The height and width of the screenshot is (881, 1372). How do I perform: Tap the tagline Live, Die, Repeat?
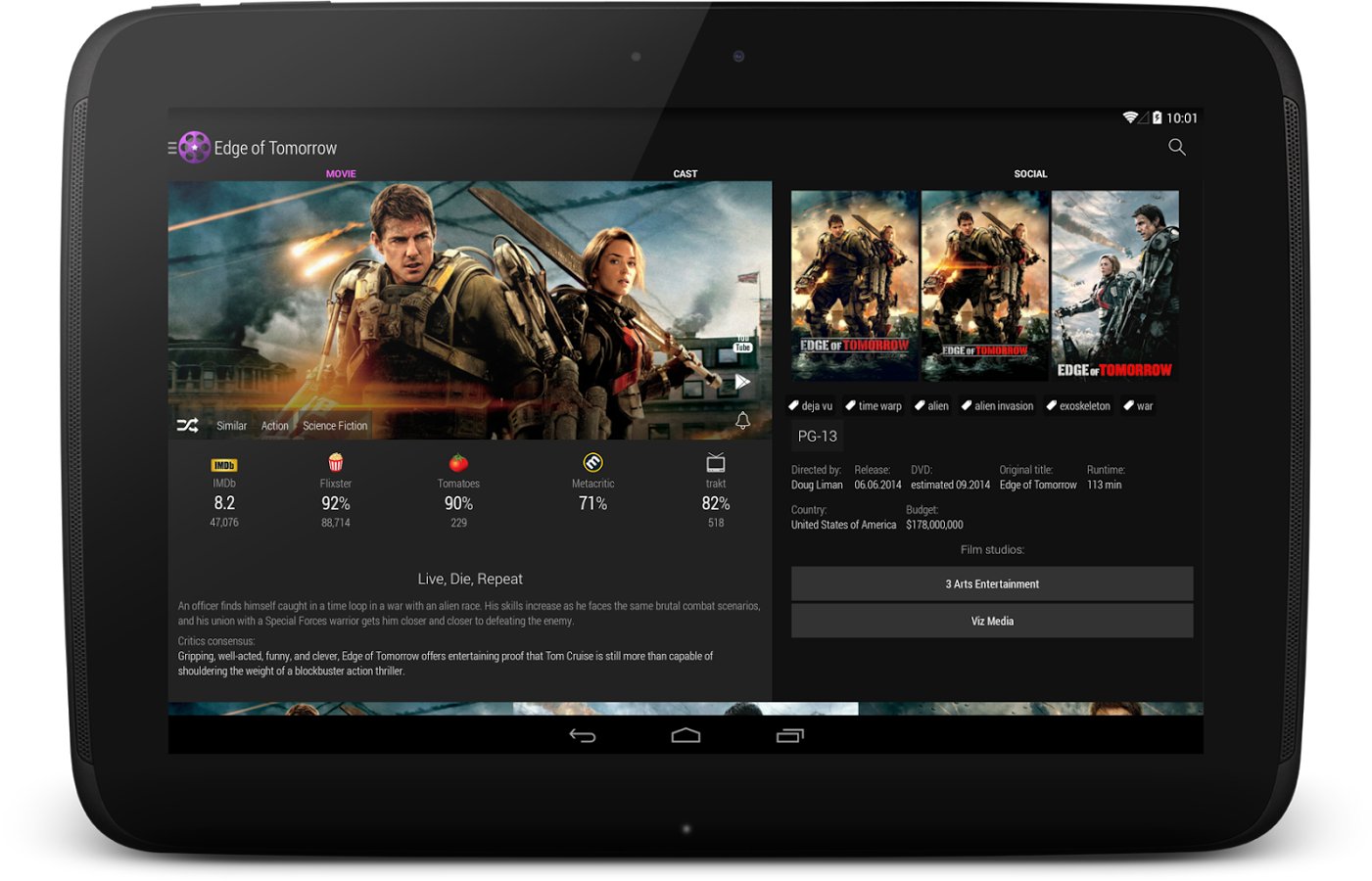[470, 579]
